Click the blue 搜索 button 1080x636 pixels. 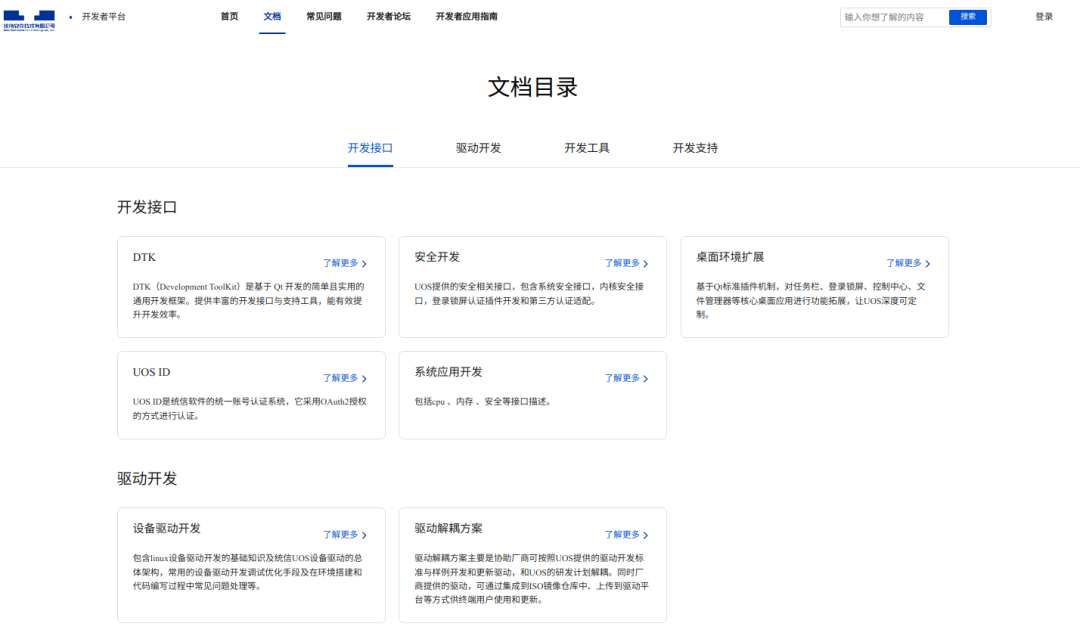[968, 17]
